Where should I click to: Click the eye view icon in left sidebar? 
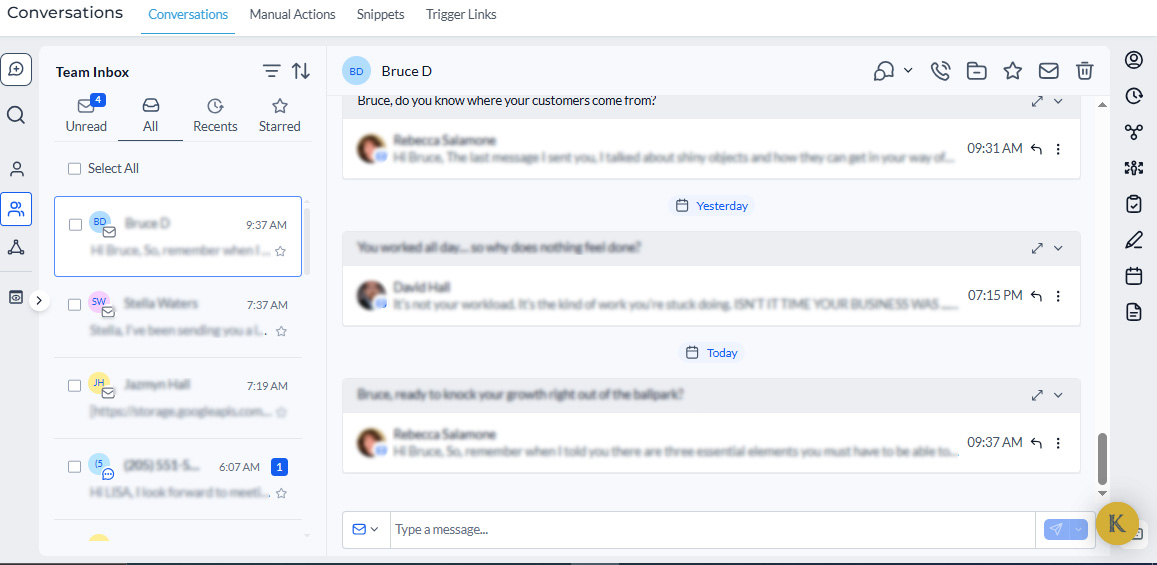pos(16,297)
